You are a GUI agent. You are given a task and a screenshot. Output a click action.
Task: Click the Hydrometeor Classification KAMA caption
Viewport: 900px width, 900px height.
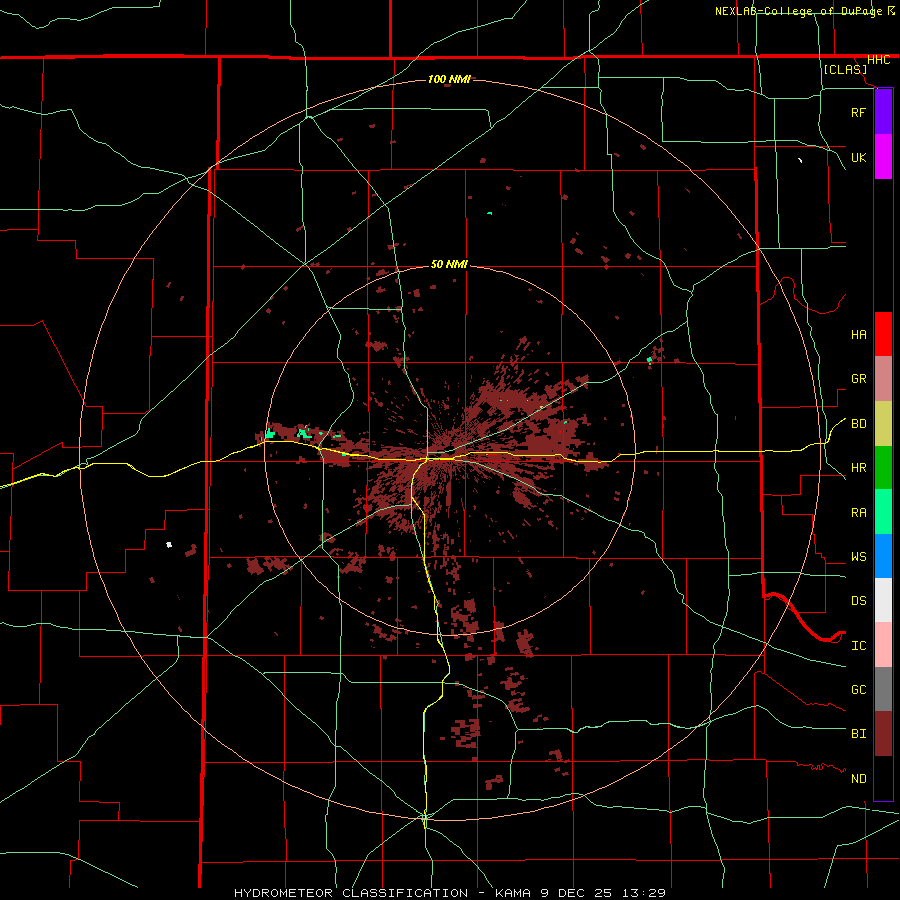[449, 893]
